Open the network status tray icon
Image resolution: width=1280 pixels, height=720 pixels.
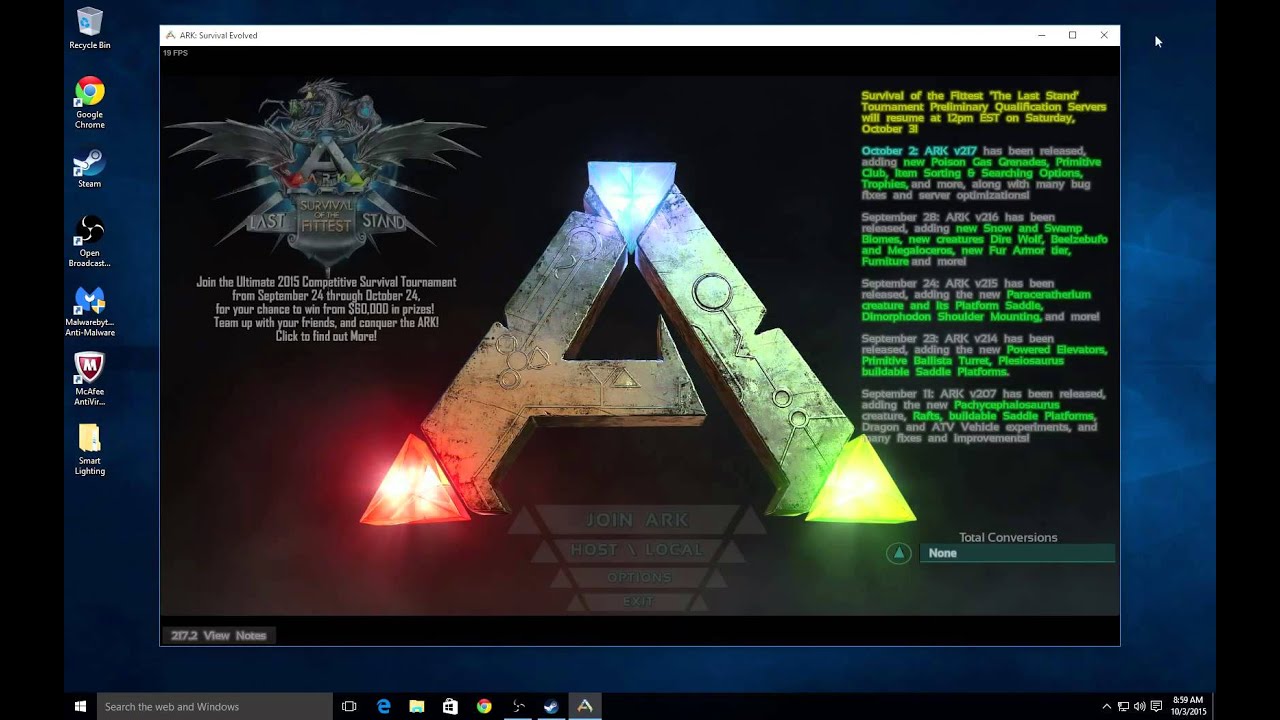coord(1123,707)
